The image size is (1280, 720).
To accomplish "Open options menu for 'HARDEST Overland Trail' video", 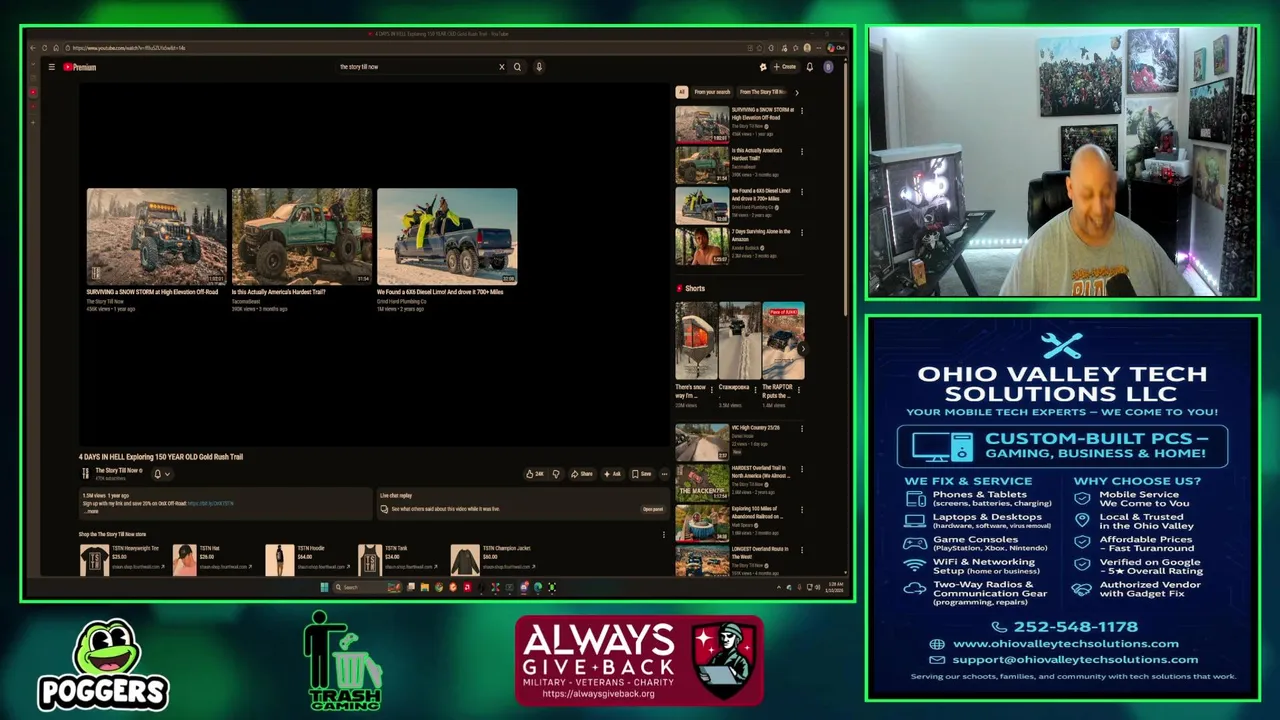I will coord(801,469).
